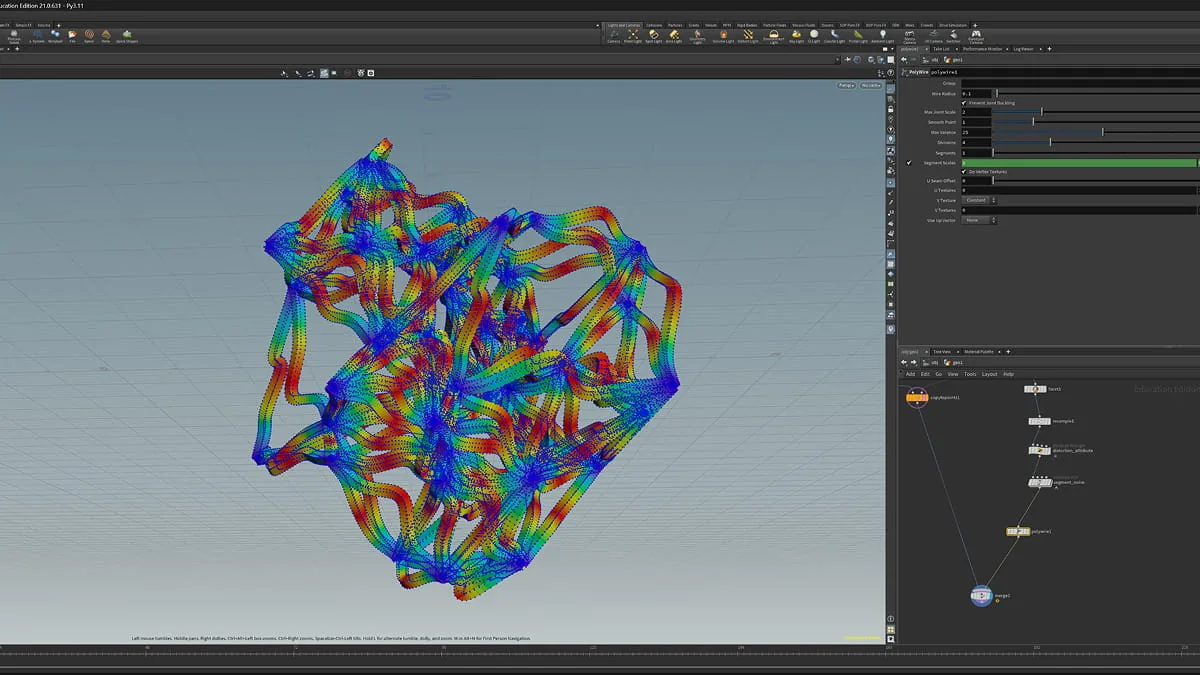Add a Spot Light from shelf
The width and height of the screenshot is (1200, 675).
click(x=654, y=36)
